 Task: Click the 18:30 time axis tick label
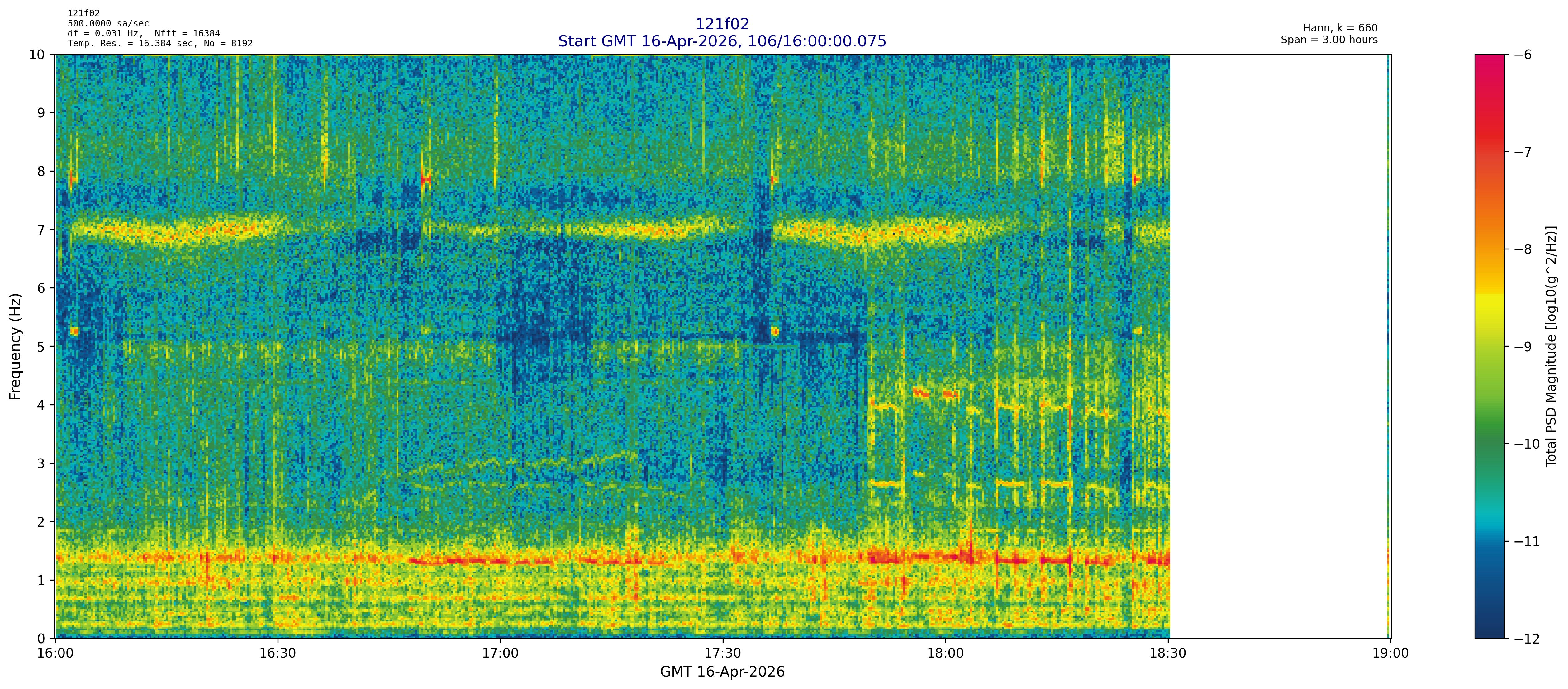pyautogui.click(x=1168, y=653)
